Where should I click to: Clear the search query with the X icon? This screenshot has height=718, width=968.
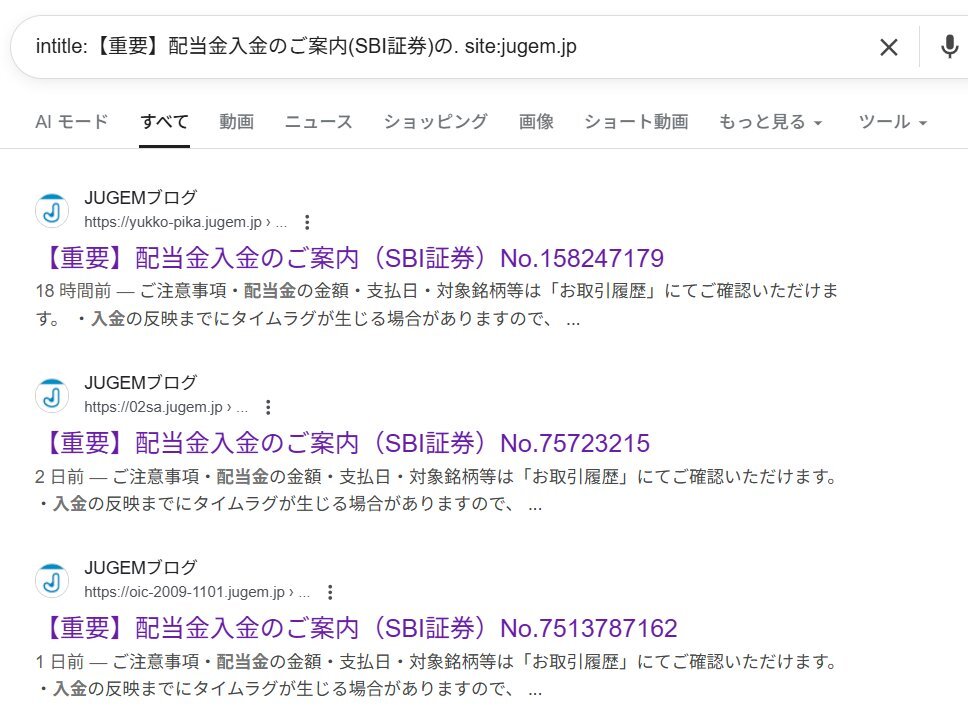coord(888,47)
